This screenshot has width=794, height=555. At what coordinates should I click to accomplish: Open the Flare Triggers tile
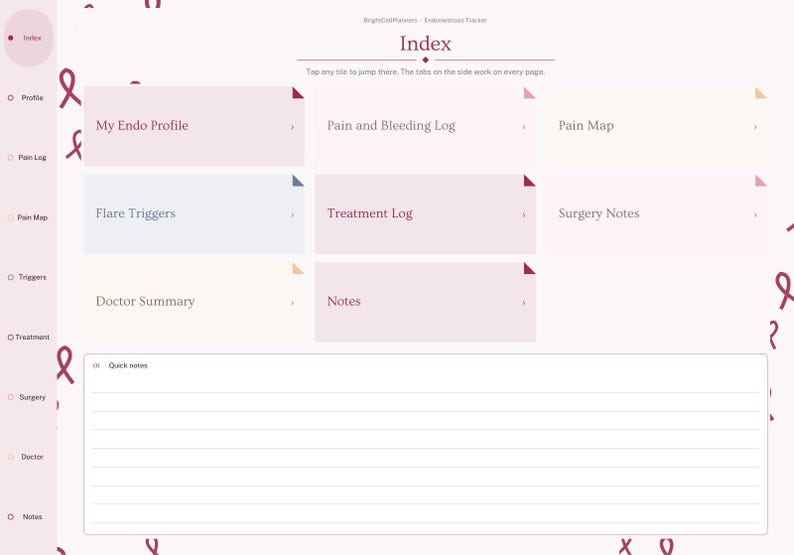194,214
